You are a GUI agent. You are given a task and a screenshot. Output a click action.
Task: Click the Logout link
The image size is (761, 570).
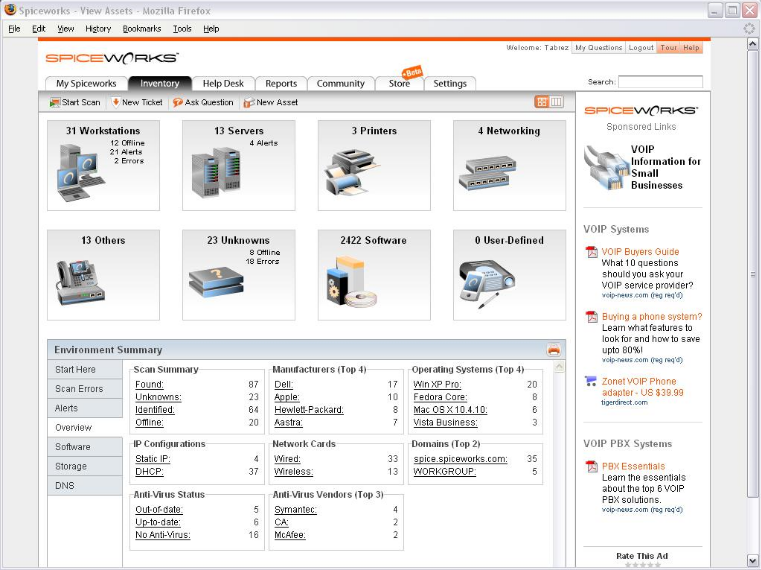tap(641, 48)
